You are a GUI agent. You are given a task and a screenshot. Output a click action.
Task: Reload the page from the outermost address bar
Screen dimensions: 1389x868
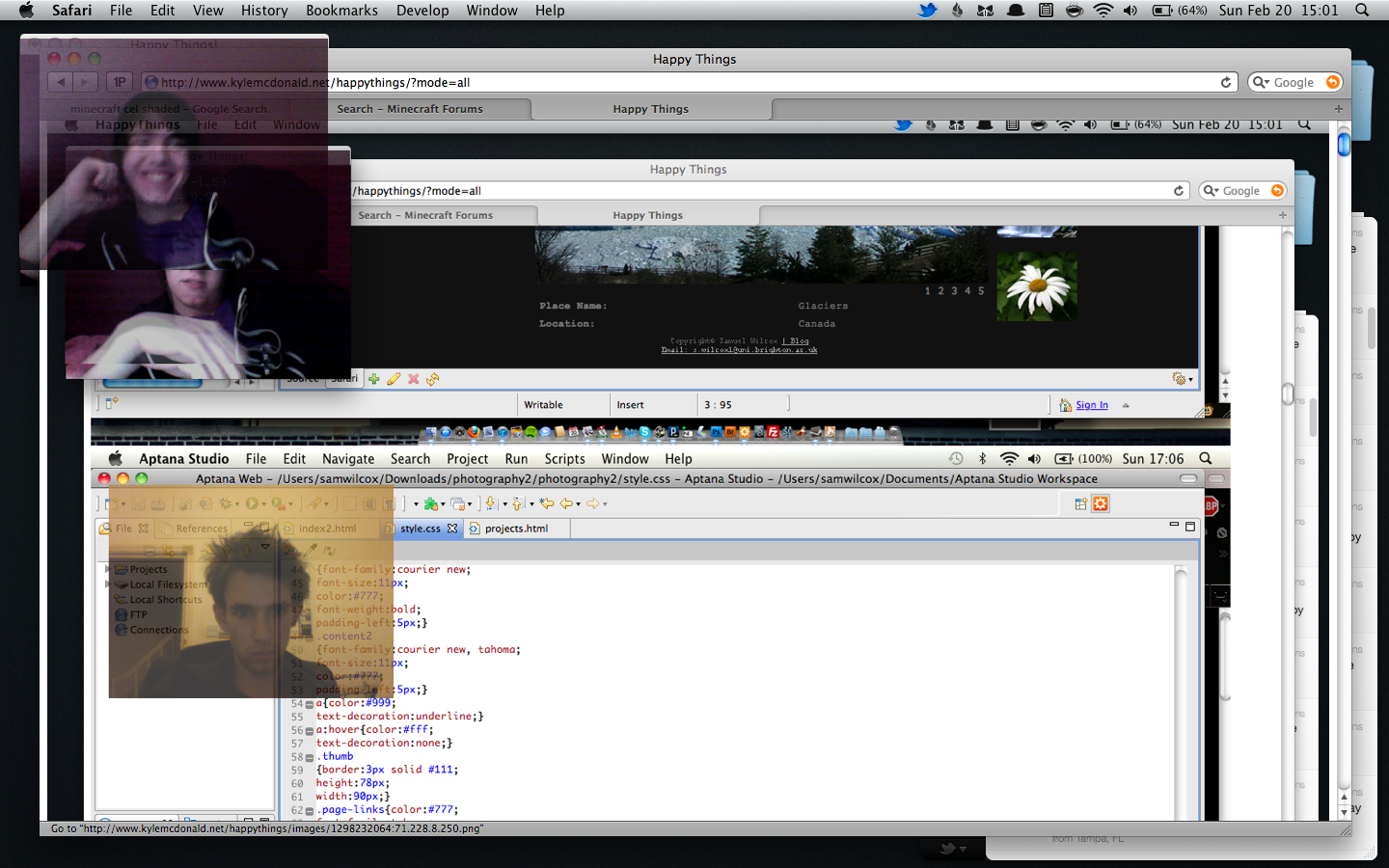click(1226, 83)
